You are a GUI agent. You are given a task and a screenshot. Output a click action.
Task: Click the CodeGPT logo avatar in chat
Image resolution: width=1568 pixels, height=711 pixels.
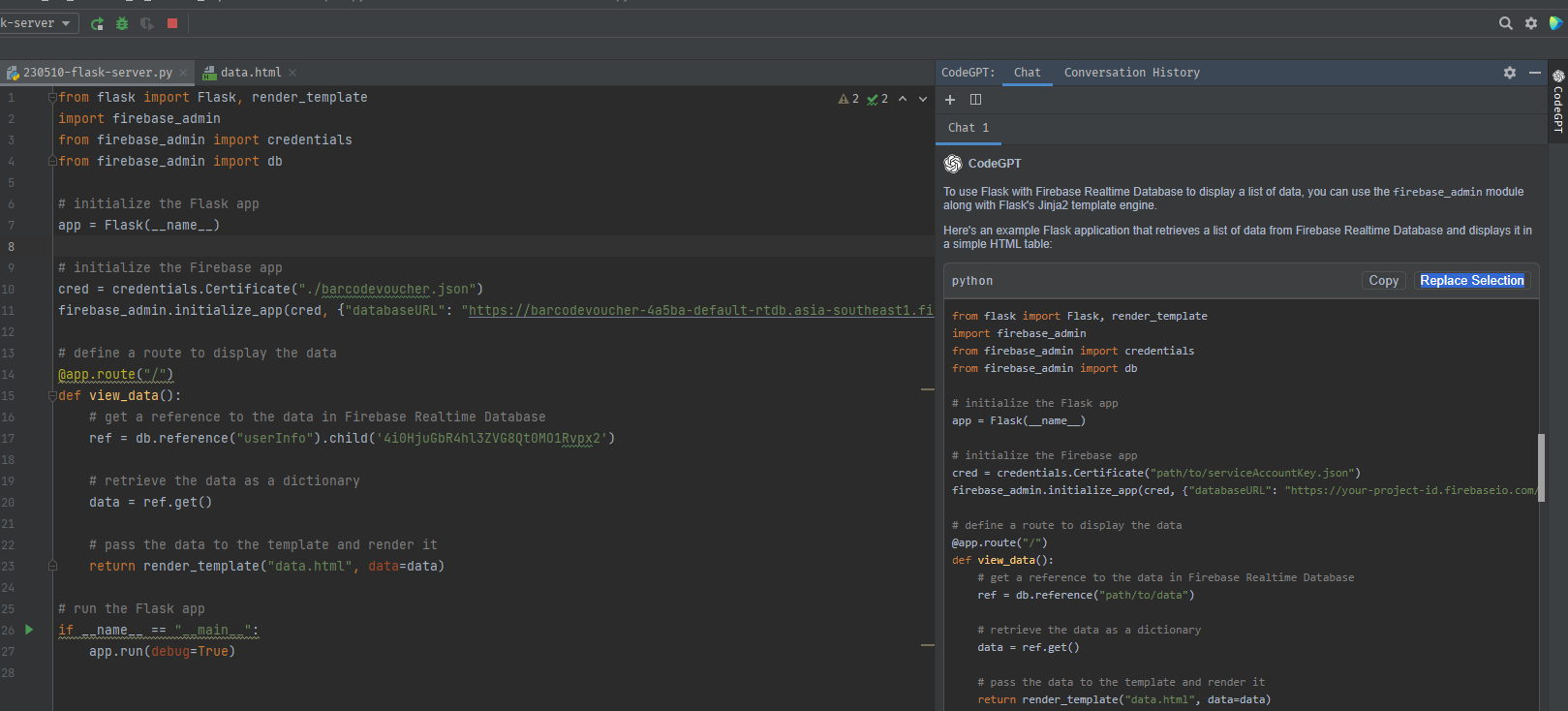953,164
